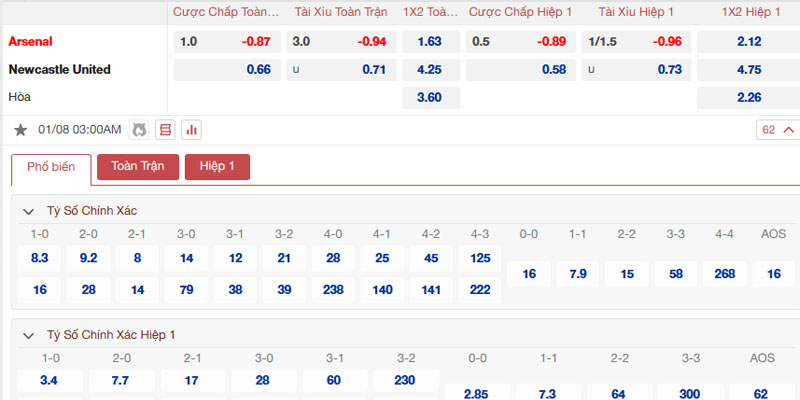Screen dimensions: 800x400
Task: Choose draw 1X2 odds 3.60
Action: (x=431, y=97)
